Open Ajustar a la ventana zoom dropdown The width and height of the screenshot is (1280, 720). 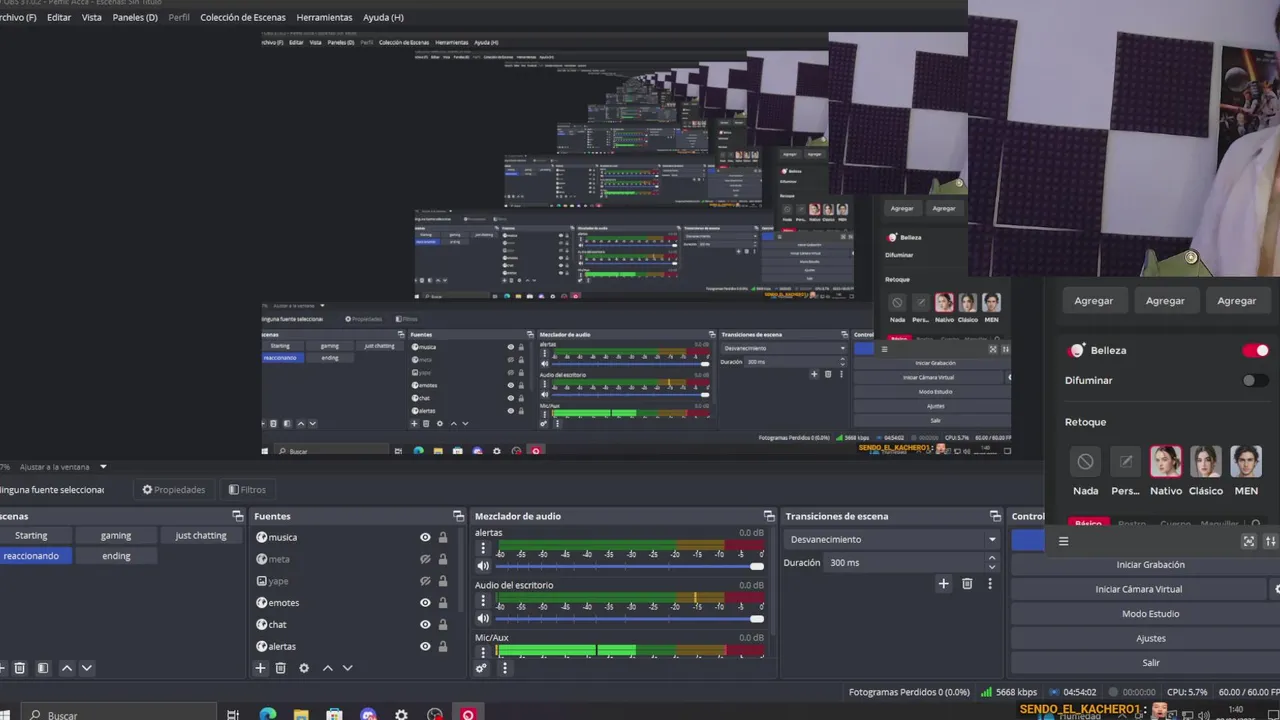pyautogui.click(x=62, y=467)
